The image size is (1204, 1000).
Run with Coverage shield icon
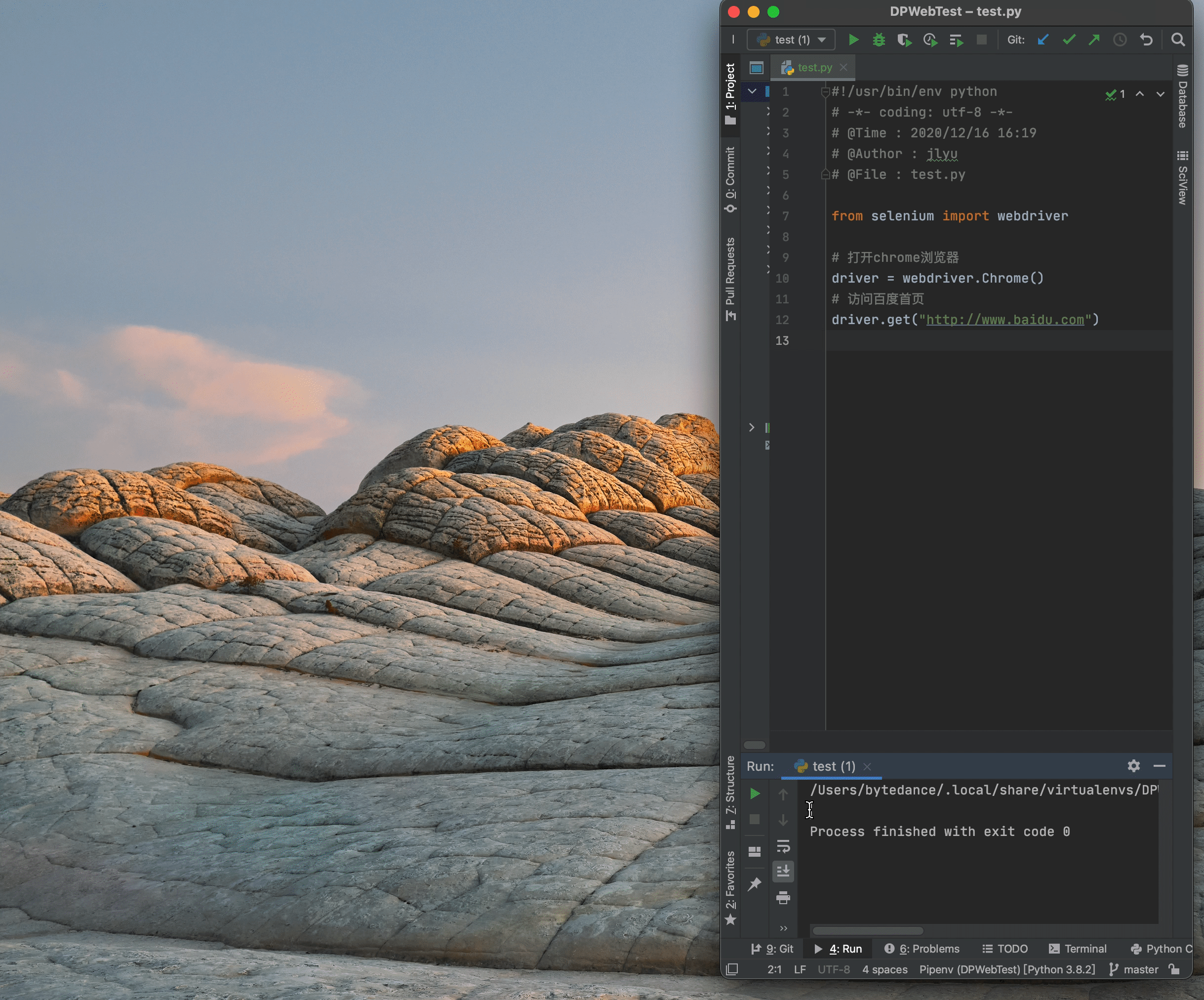point(904,40)
